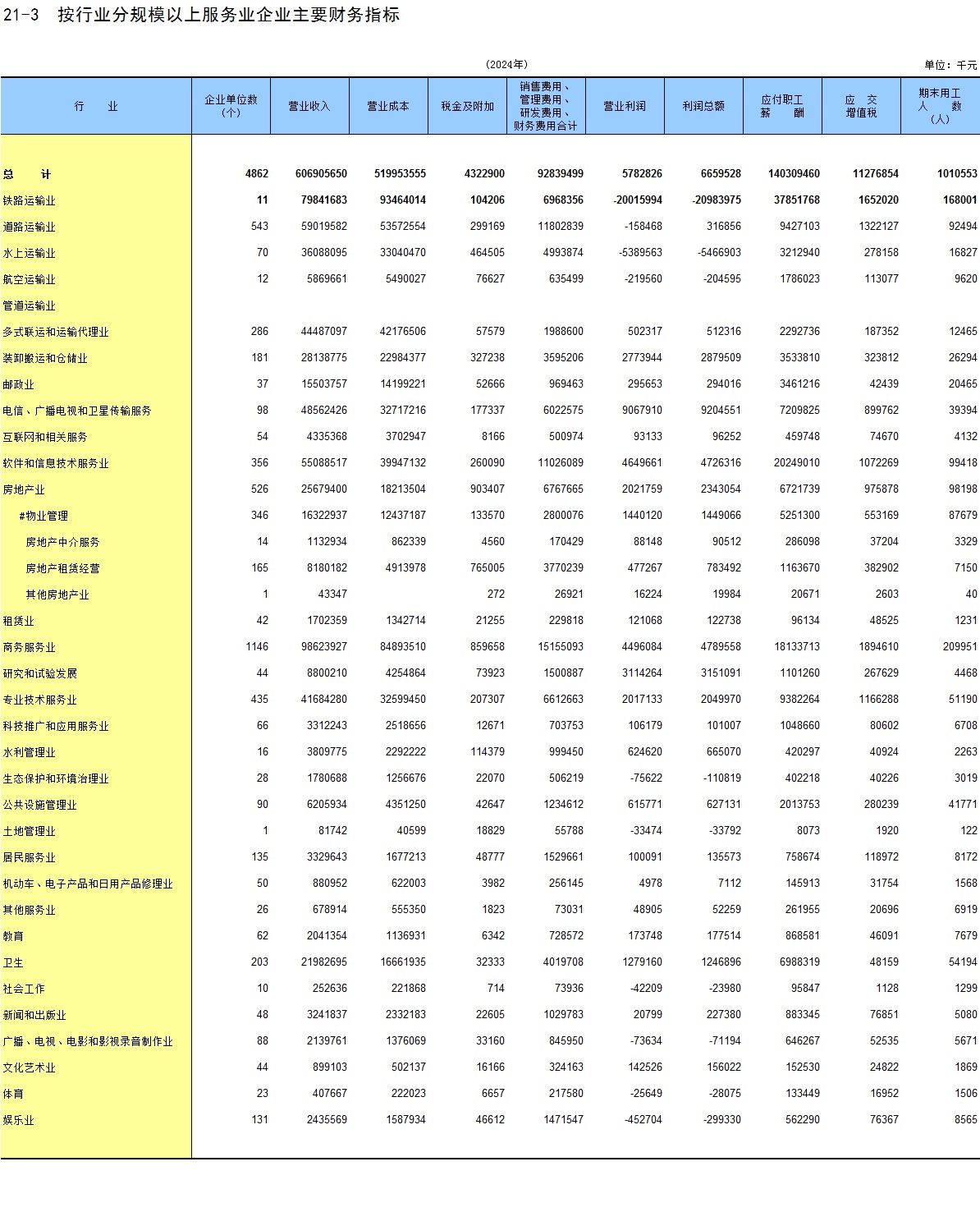Select the 期末用工人数 header cell
Viewport: 980px width, 1212px height.
940,107
